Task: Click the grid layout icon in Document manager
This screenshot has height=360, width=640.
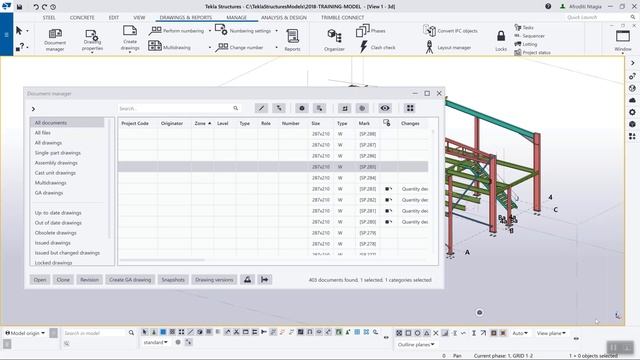Action: pos(410,108)
